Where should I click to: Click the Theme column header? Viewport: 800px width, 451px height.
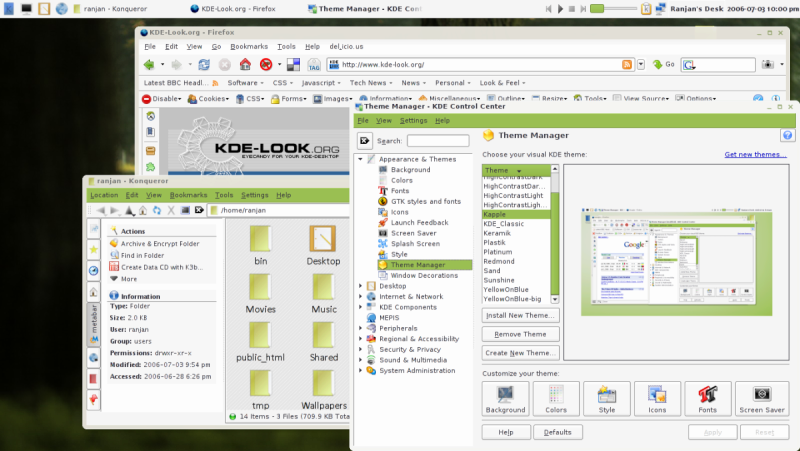516,170
